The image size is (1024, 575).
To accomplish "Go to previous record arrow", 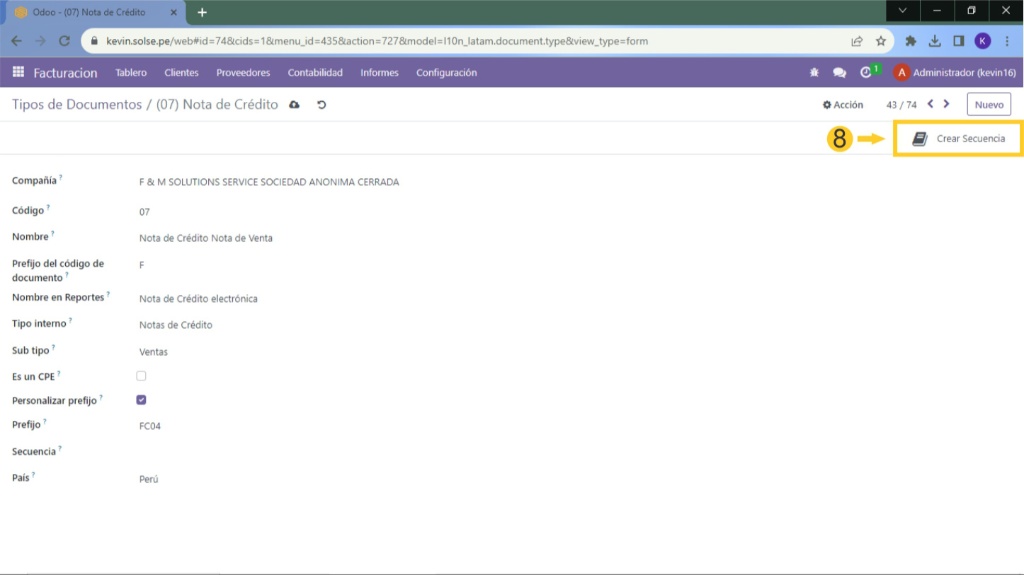I will click(930, 104).
